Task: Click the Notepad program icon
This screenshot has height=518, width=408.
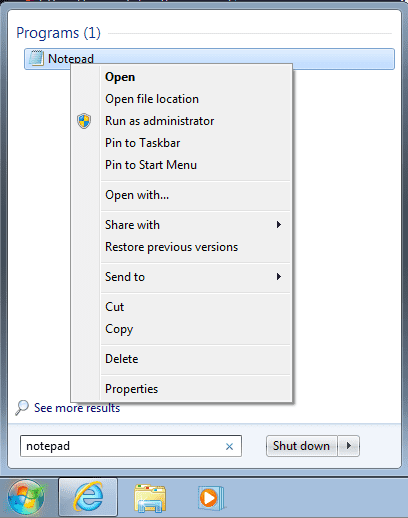Action: pyautogui.click(x=36, y=58)
